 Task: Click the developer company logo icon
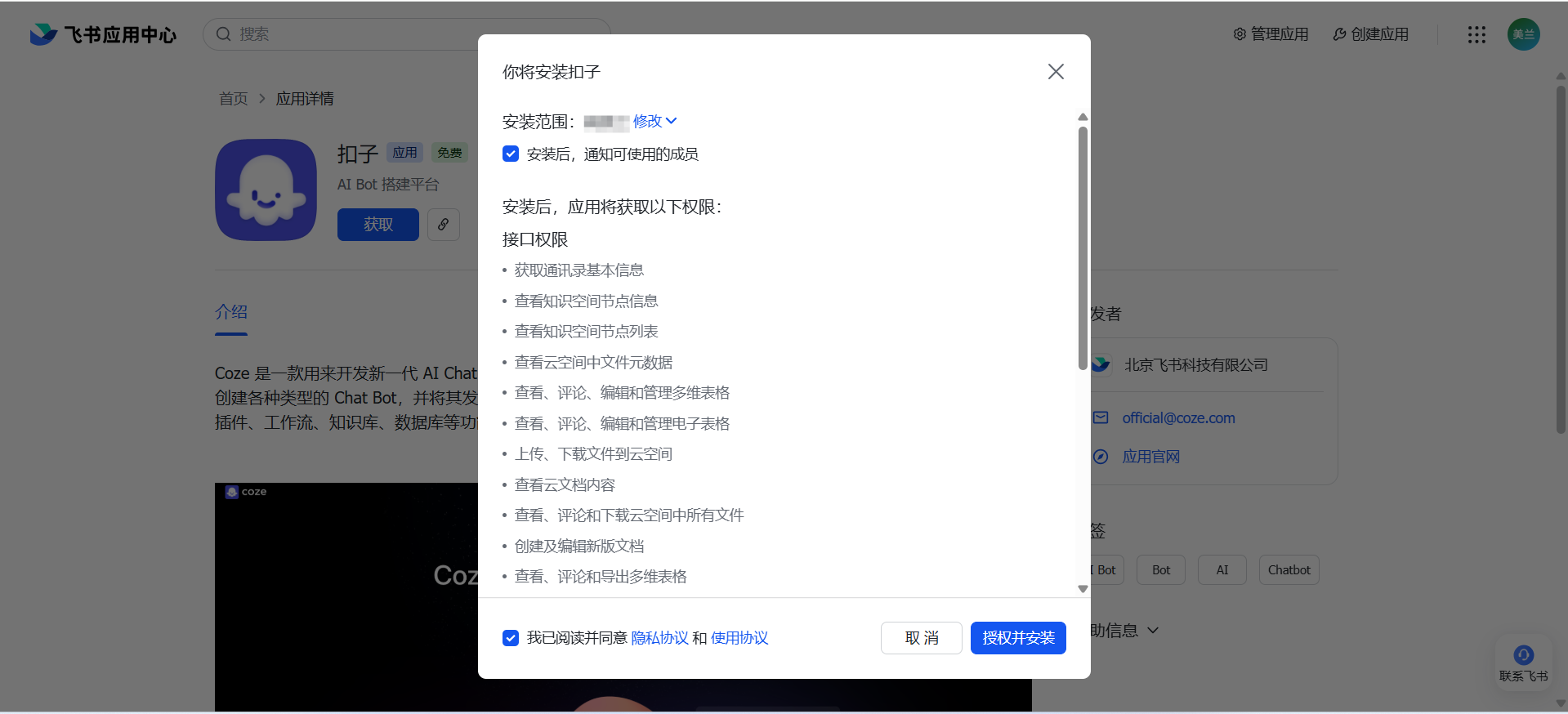(x=1101, y=364)
